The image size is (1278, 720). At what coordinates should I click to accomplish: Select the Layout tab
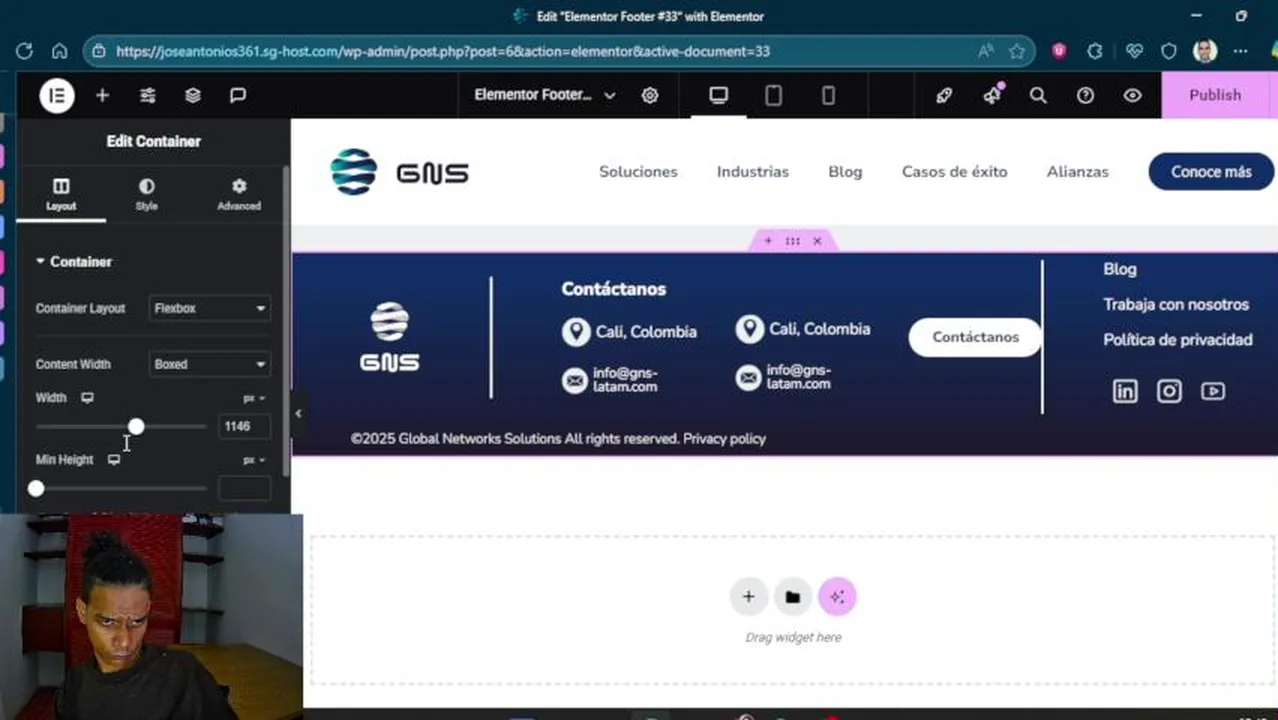pyautogui.click(x=61, y=194)
